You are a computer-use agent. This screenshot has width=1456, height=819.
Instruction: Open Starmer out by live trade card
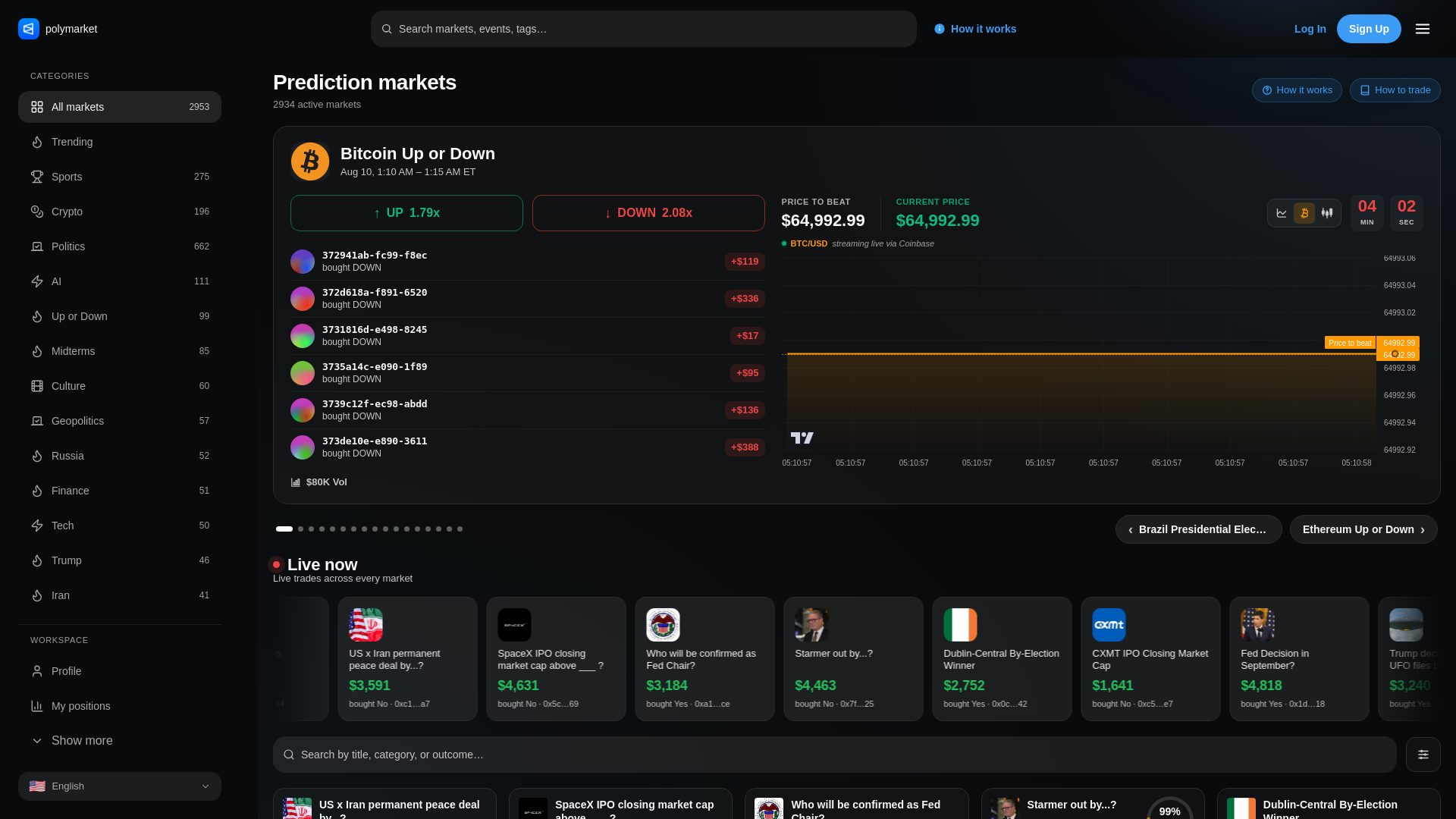(853, 658)
